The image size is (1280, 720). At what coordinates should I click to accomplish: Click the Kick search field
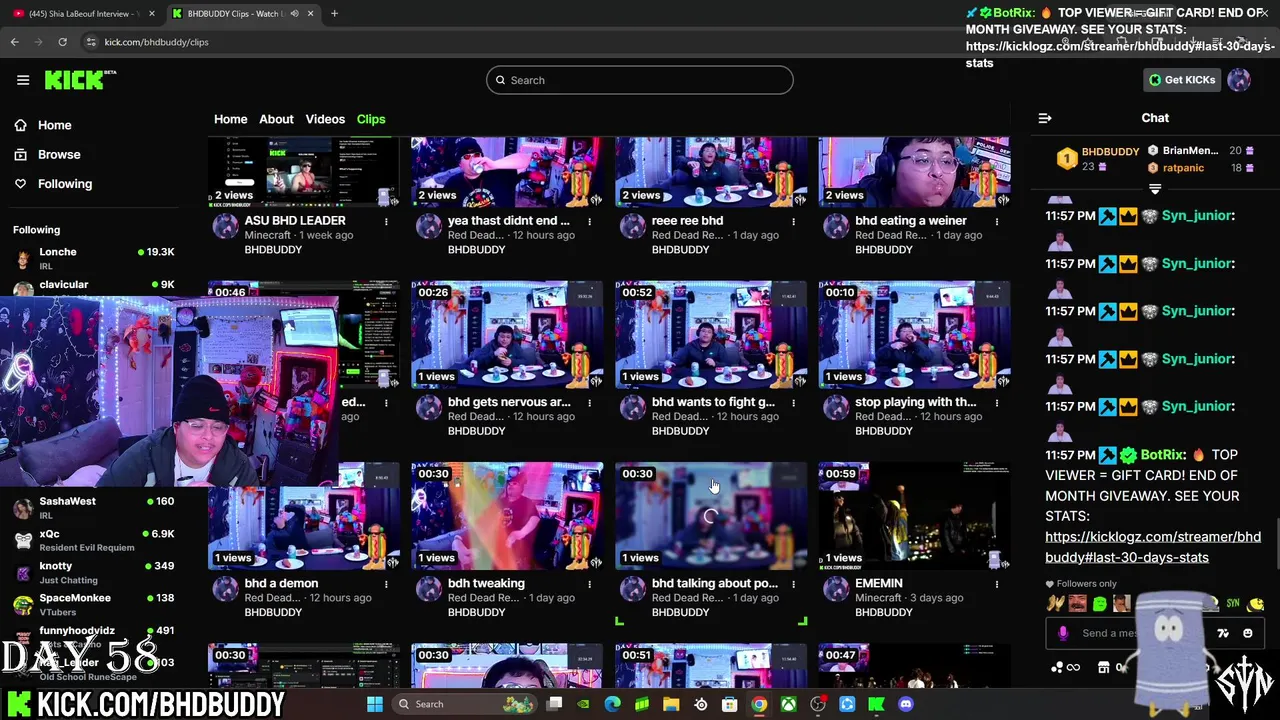click(640, 80)
